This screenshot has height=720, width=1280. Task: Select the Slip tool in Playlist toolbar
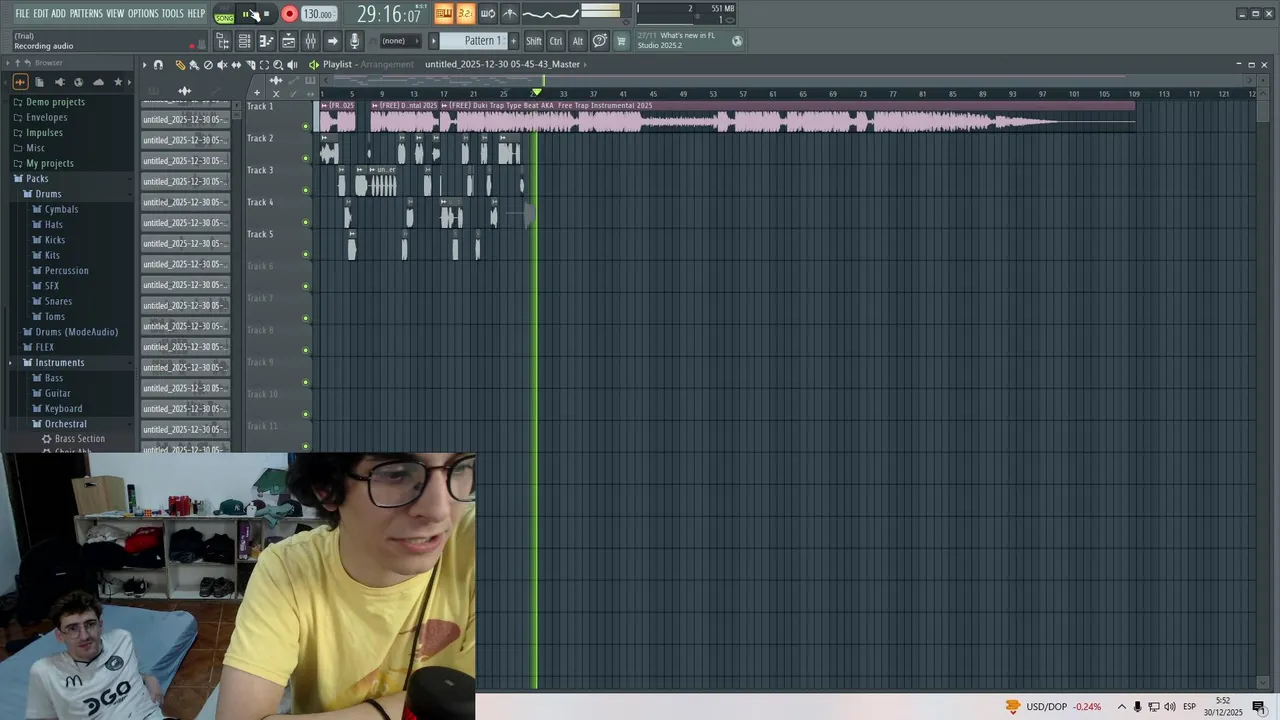pyautogui.click(x=236, y=64)
